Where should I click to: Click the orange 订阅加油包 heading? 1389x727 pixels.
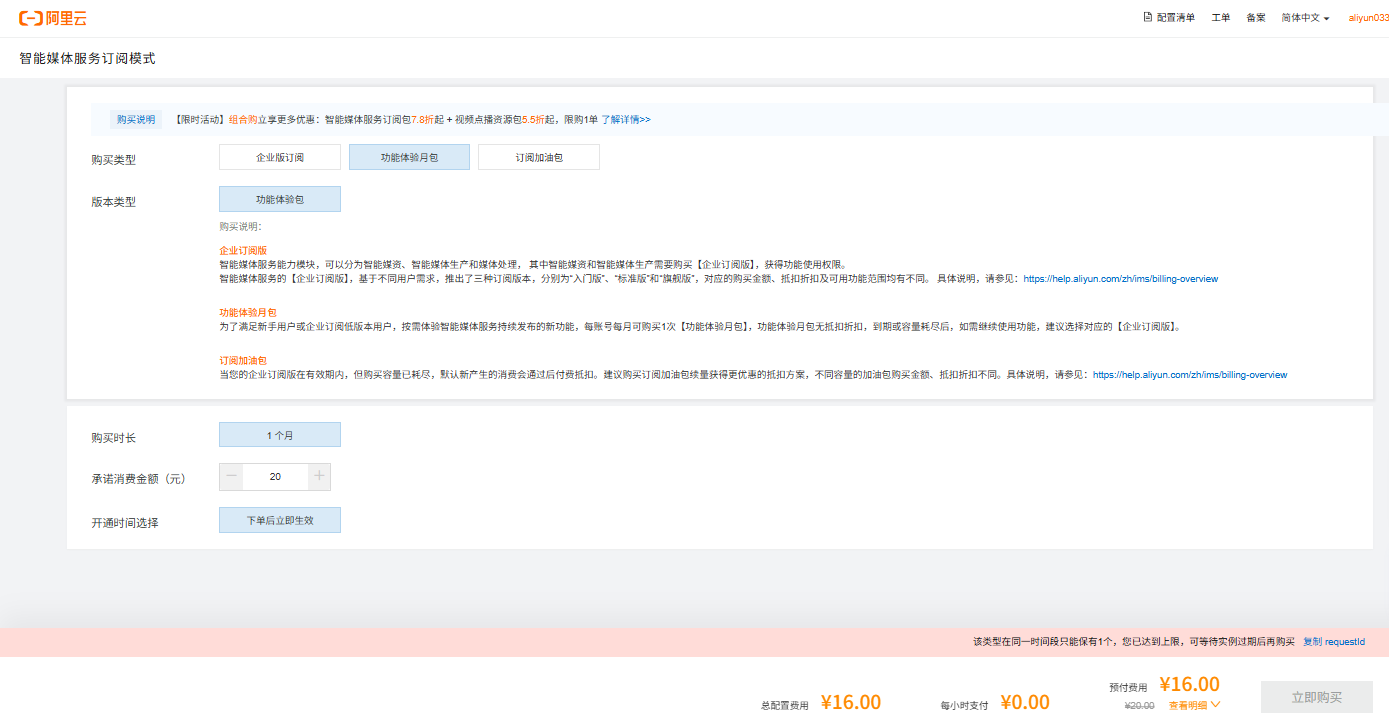pyautogui.click(x=243, y=360)
